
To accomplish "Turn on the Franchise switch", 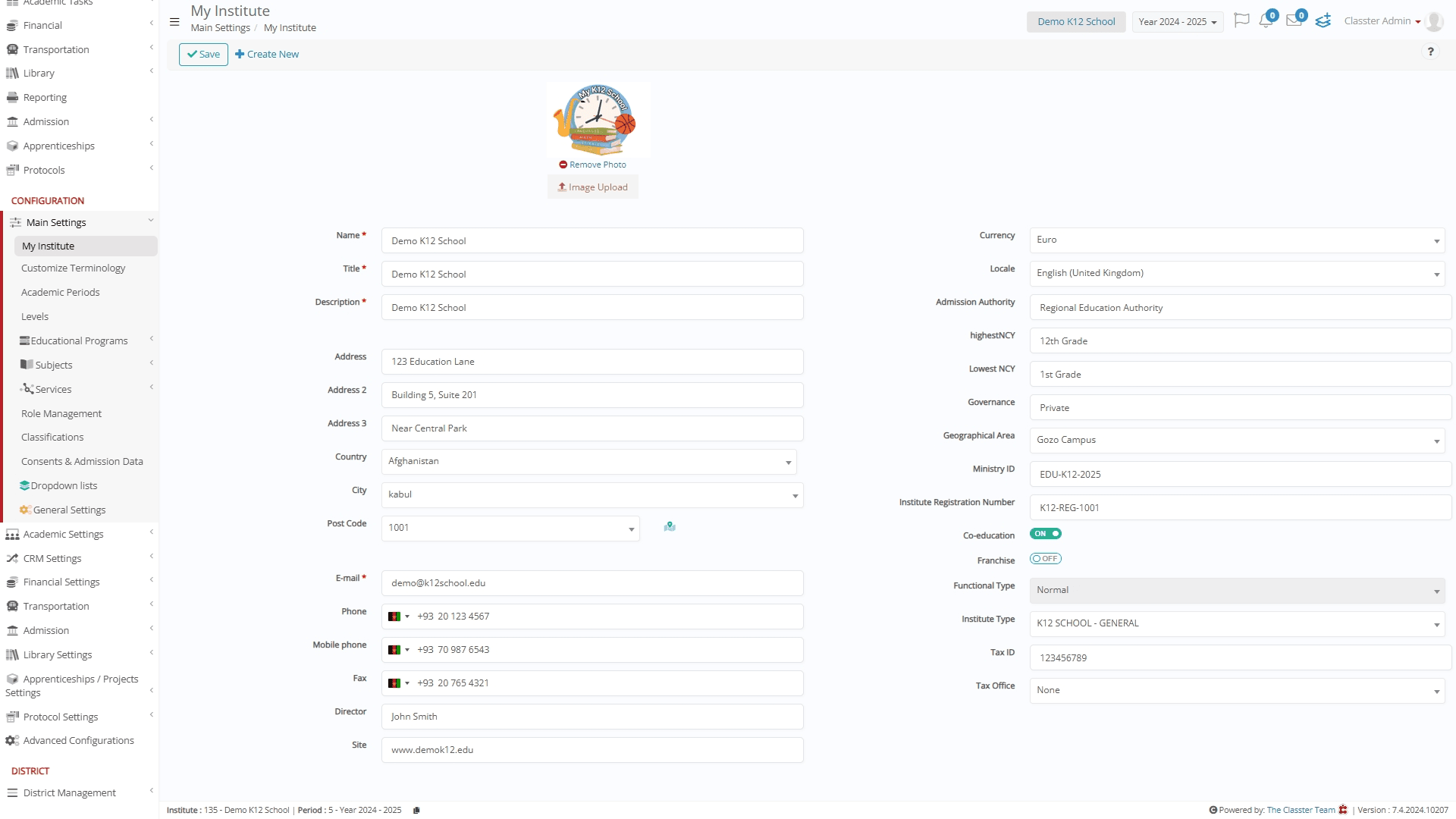I will (x=1046, y=559).
